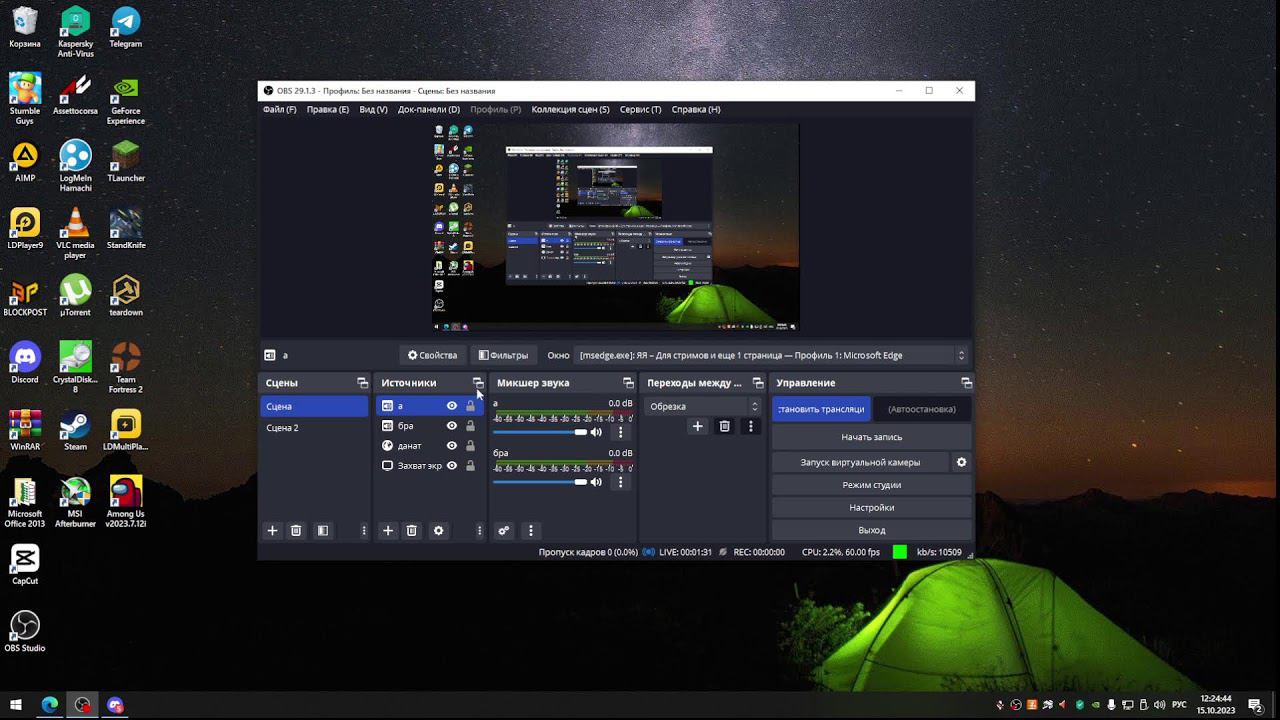
Task: Open the Scenes dock three-dot menu
Action: tap(364, 531)
